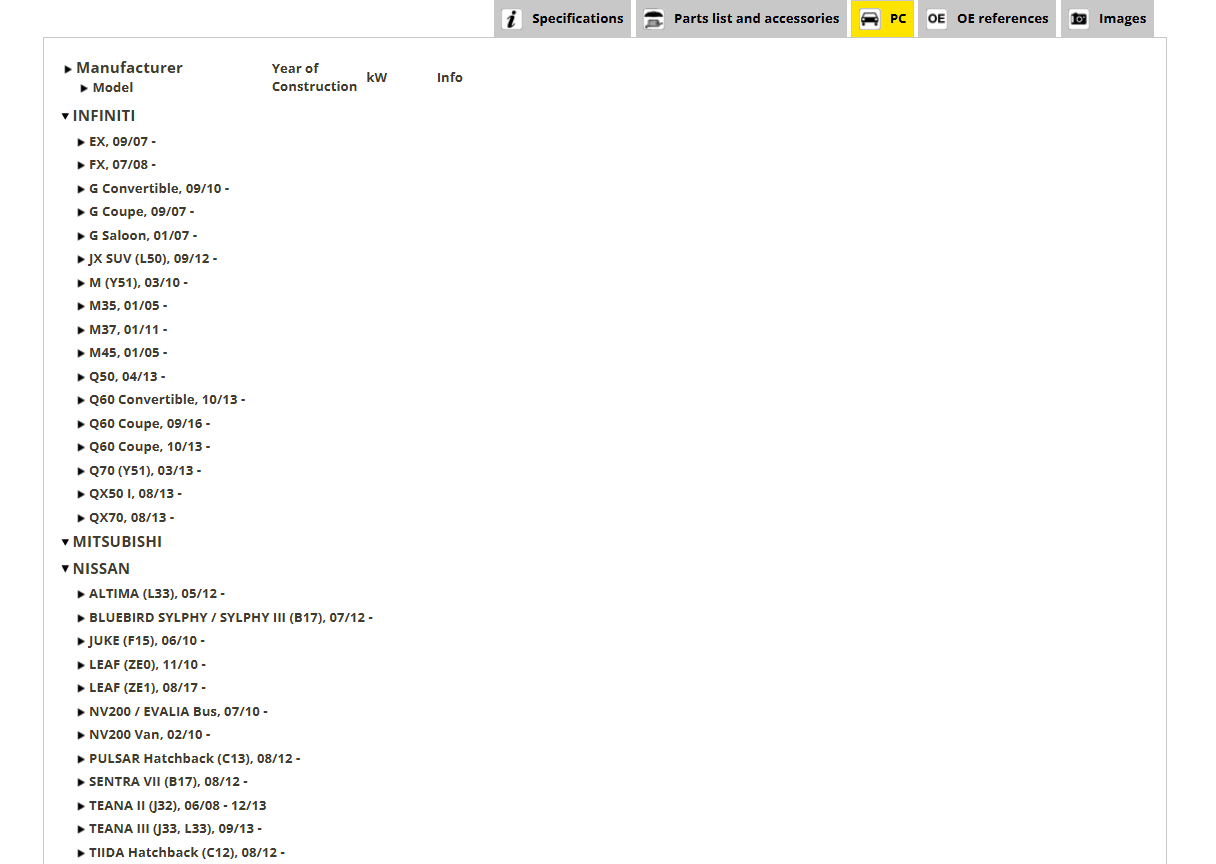Click the OE icon on OE references tab
Viewport: 1216px width, 864px height.
pyautogui.click(x=936, y=19)
